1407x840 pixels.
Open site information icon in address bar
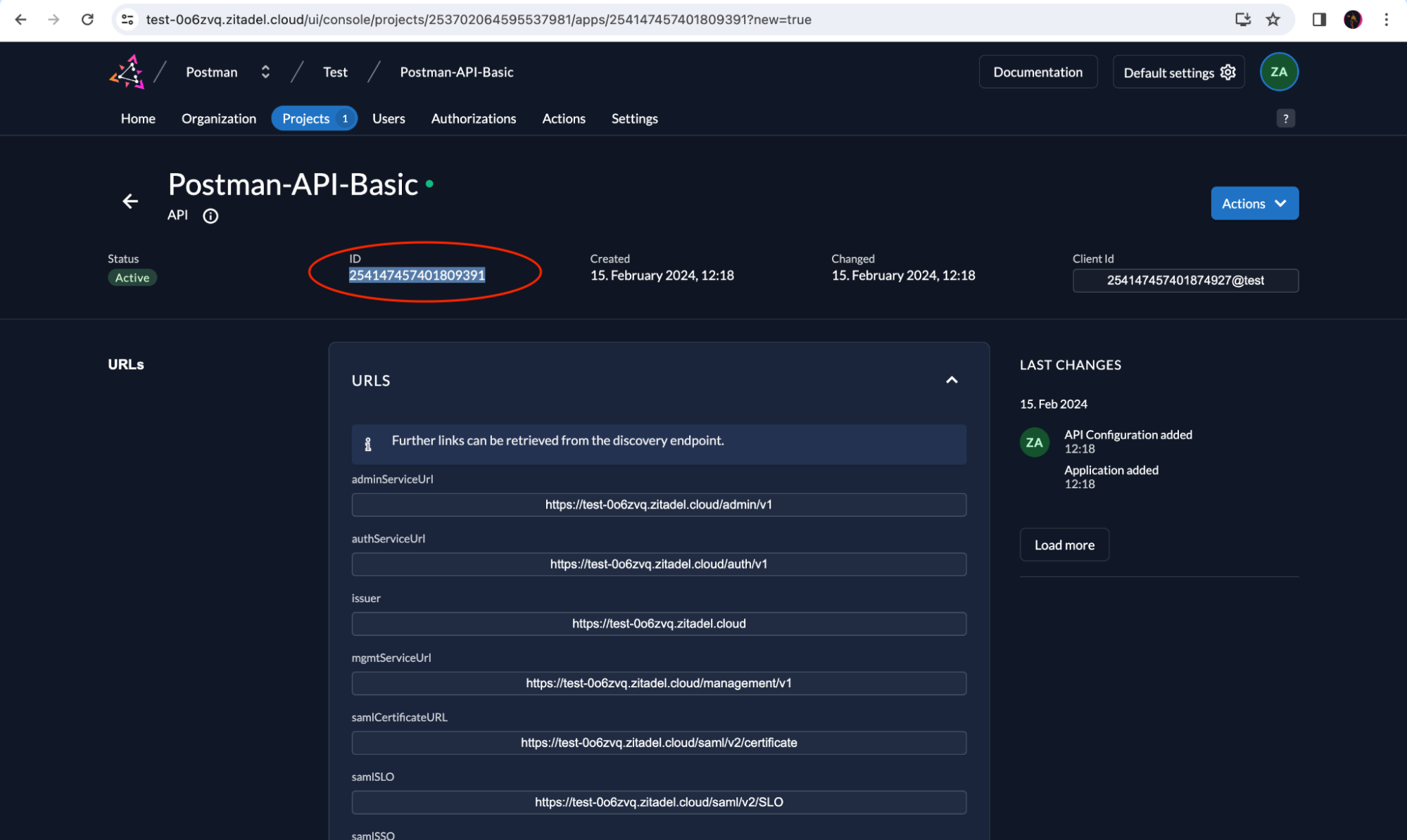(127, 20)
